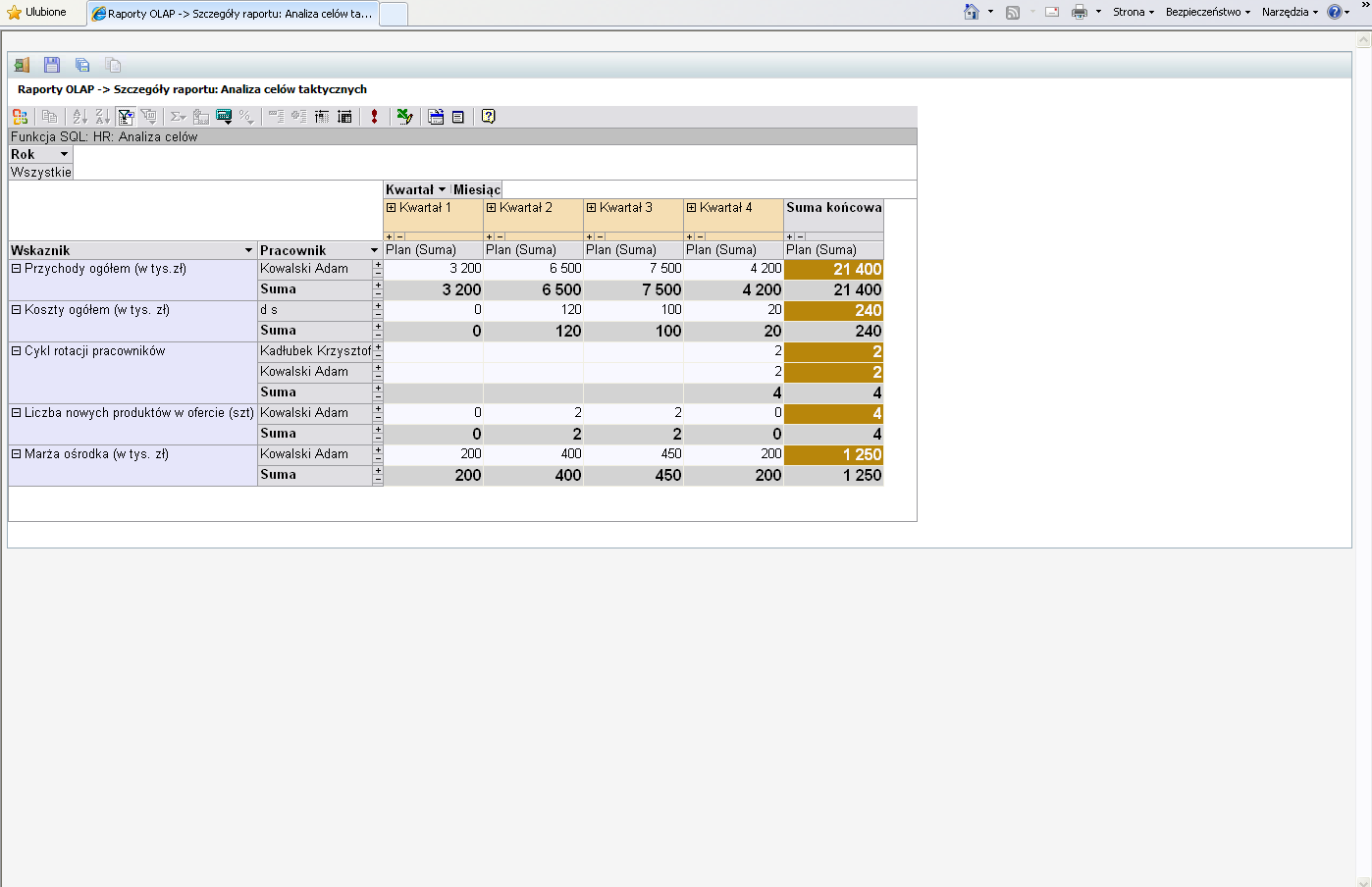This screenshot has height=887, width=1372.
Task: Select Kadłubek Krzysztof employee cell
Action: pos(315,351)
